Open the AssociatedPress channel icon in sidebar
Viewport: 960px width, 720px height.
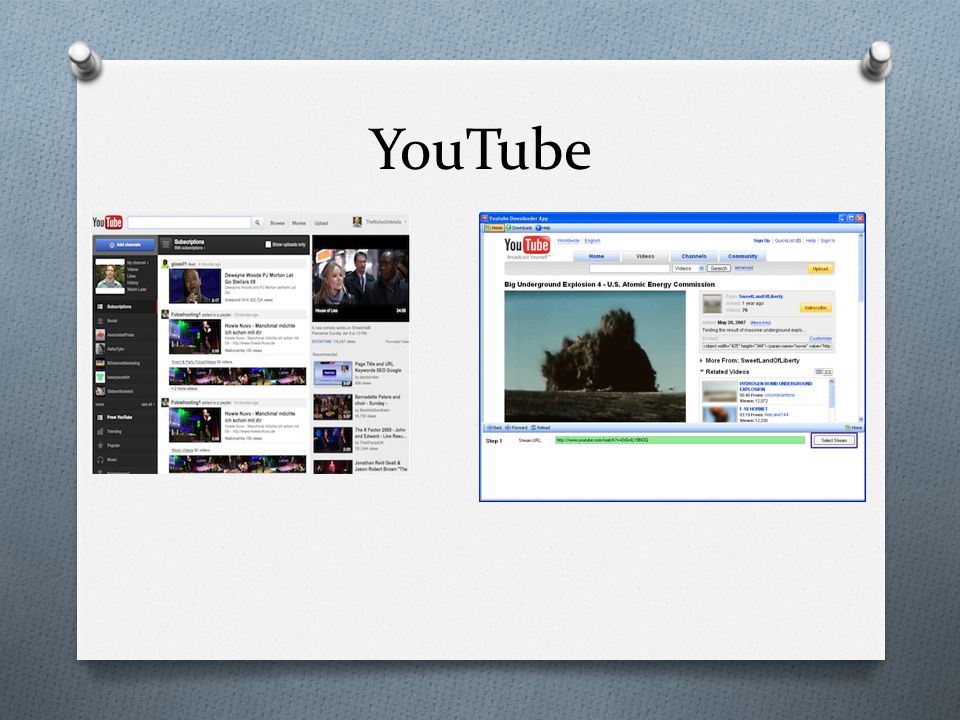[x=100, y=335]
